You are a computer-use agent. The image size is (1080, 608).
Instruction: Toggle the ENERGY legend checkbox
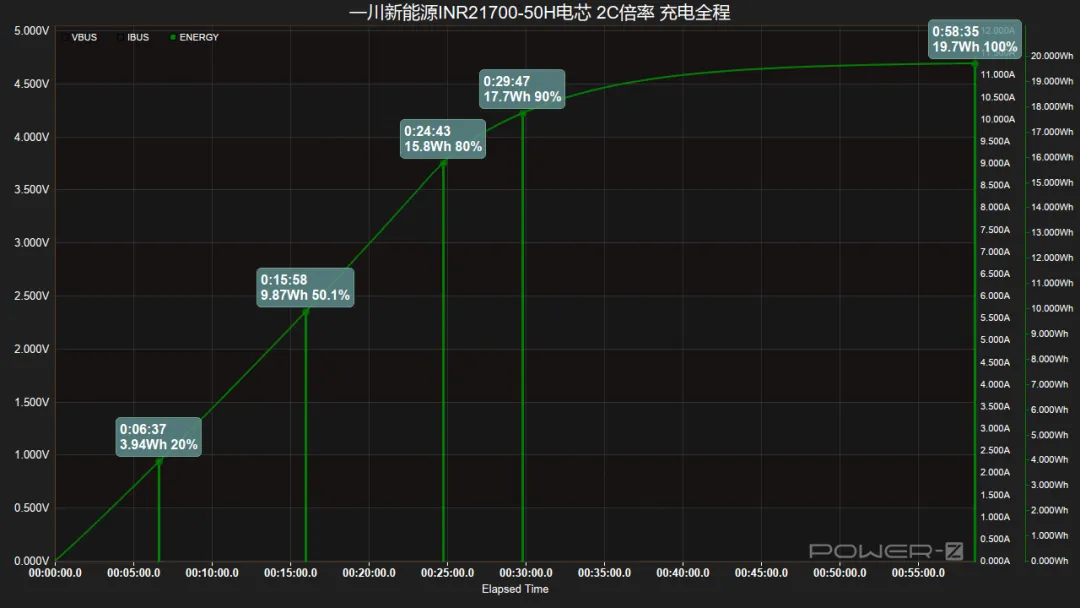pos(173,37)
